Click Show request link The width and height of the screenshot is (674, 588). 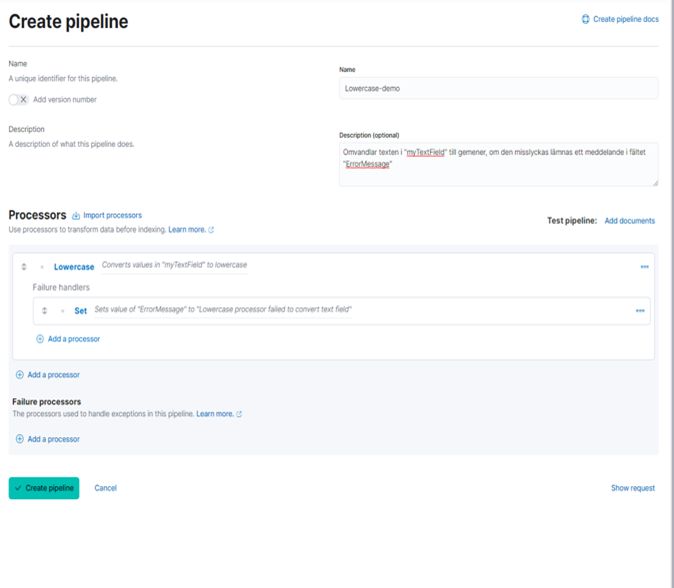[x=632, y=488]
